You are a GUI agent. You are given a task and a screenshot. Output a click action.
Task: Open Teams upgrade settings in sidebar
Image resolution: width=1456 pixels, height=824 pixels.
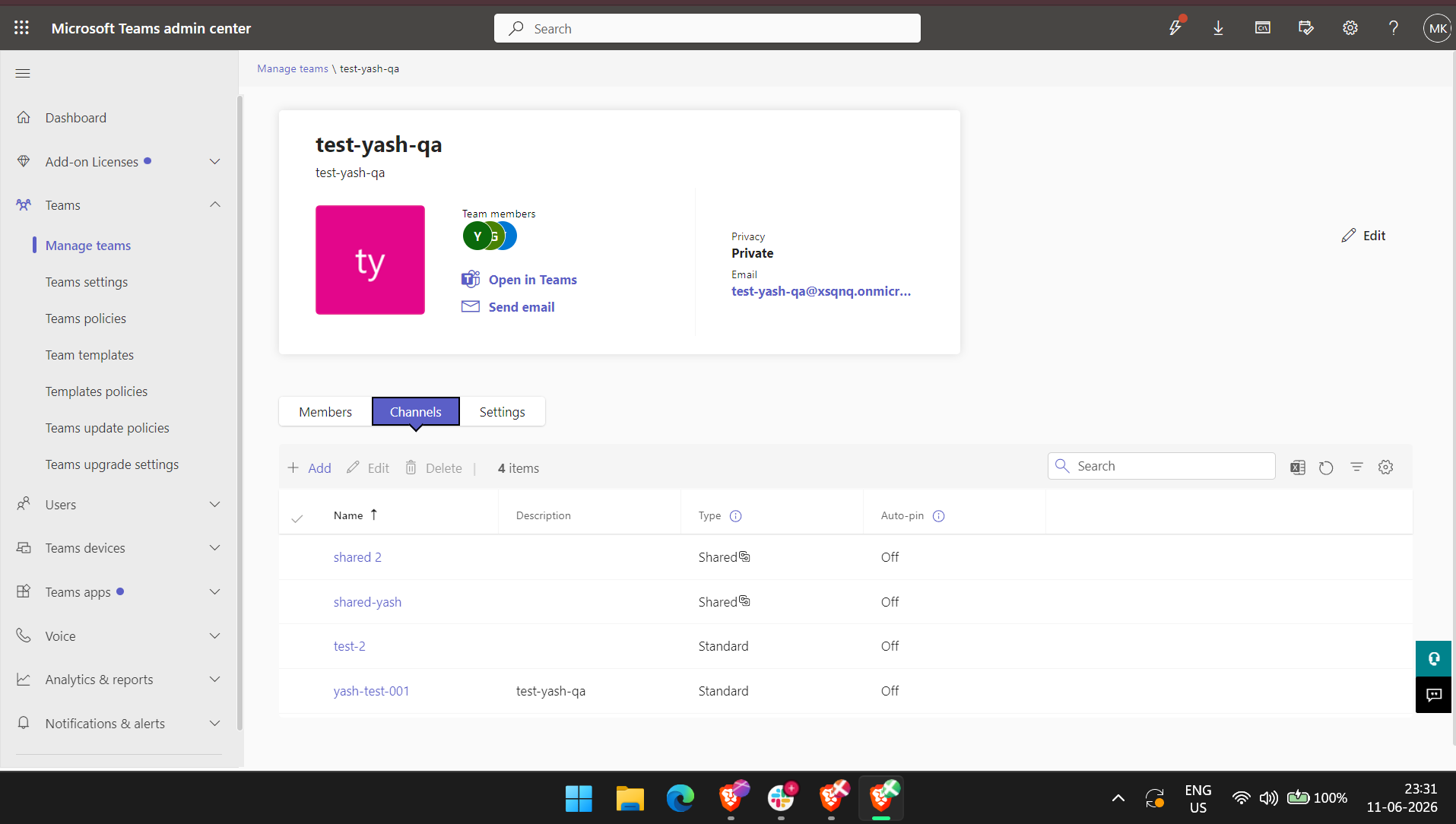[x=112, y=464]
